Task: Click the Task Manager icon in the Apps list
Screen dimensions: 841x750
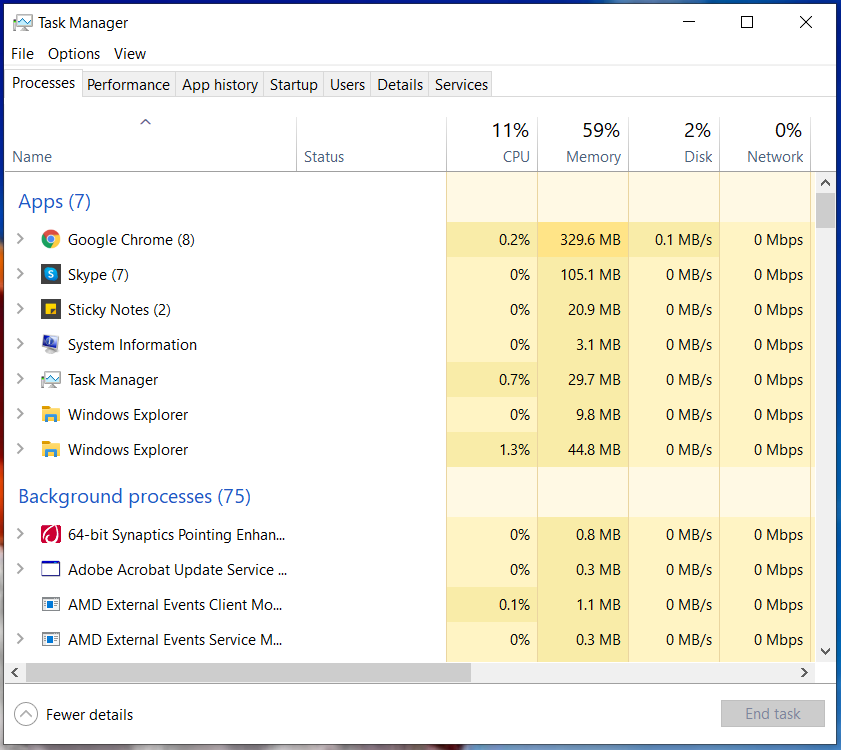Action: [50, 379]
